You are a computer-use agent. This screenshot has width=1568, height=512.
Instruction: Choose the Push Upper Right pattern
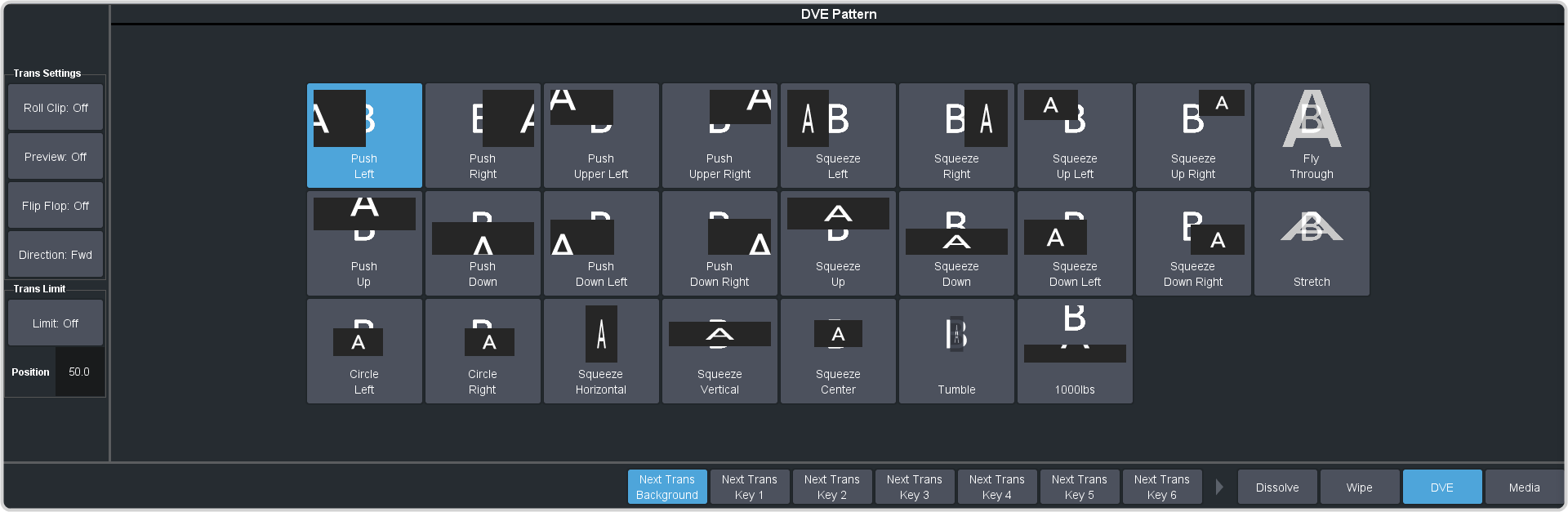[719, 136]
